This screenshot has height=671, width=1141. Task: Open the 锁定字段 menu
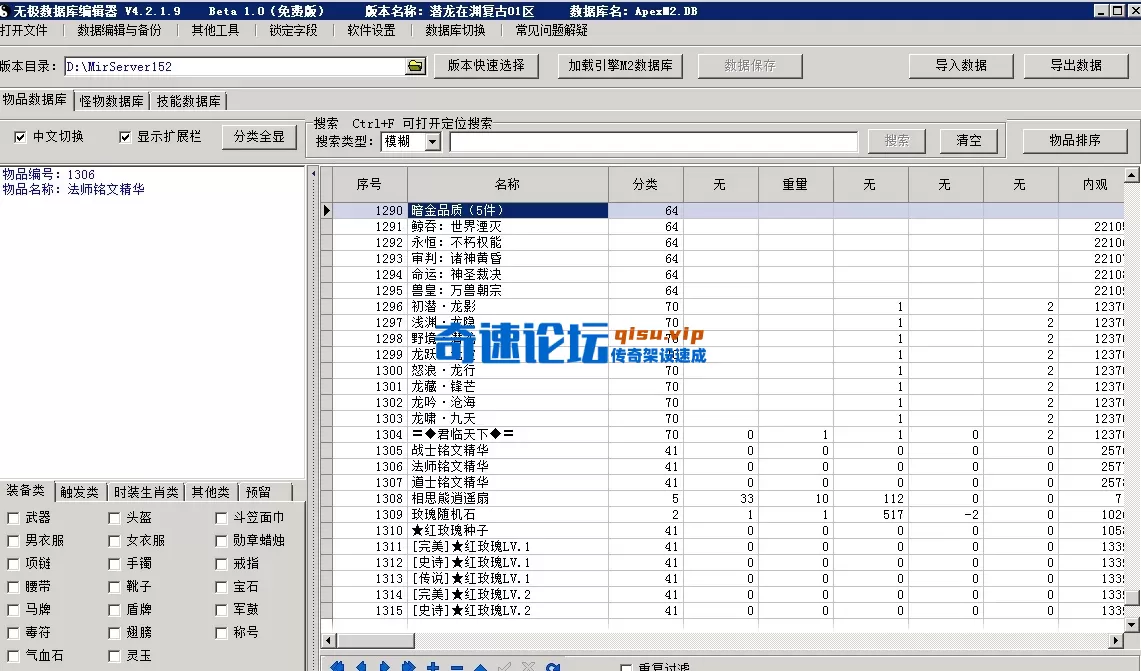293,31
